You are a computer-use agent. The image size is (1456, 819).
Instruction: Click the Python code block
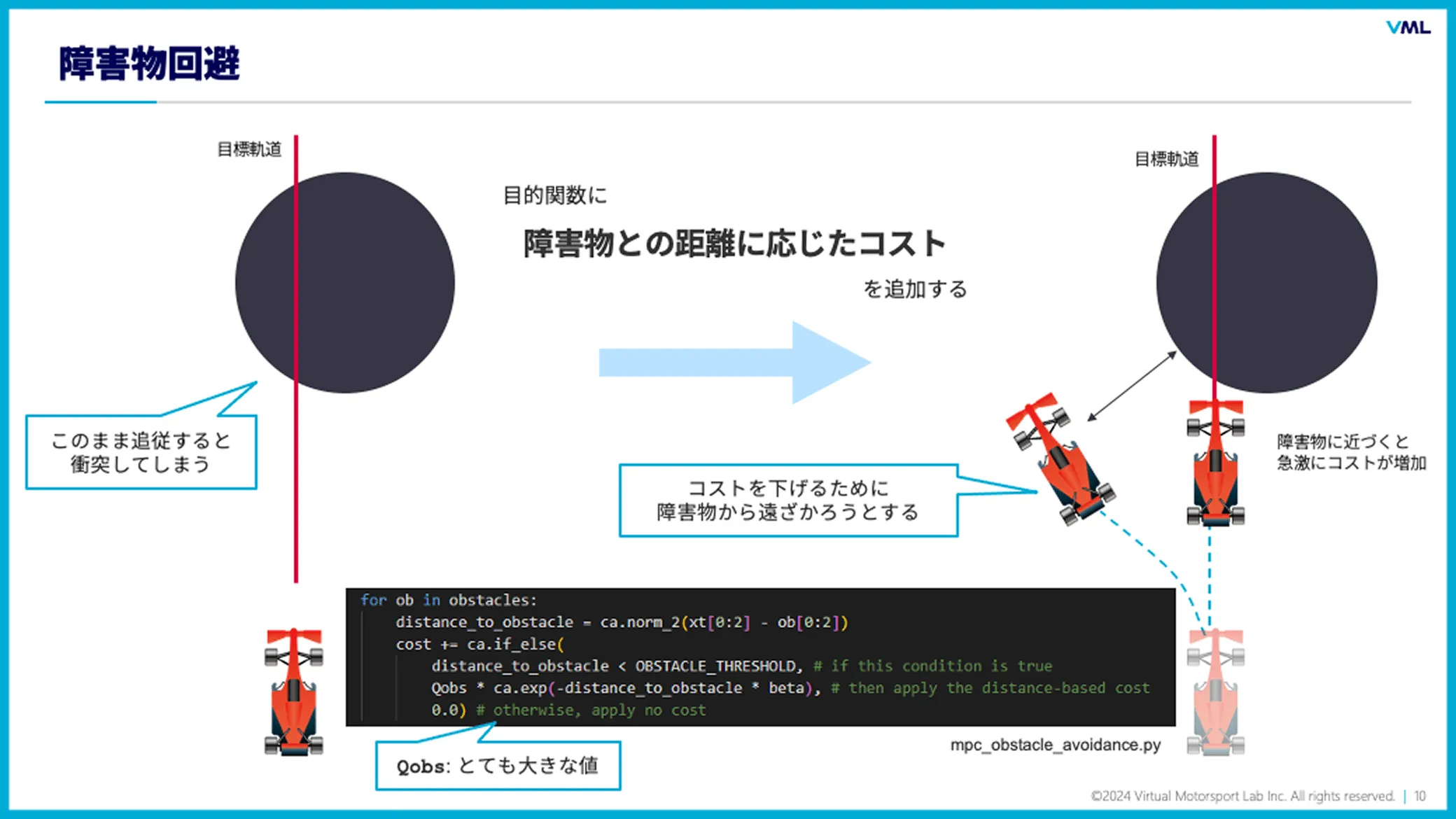click(759, 656)
